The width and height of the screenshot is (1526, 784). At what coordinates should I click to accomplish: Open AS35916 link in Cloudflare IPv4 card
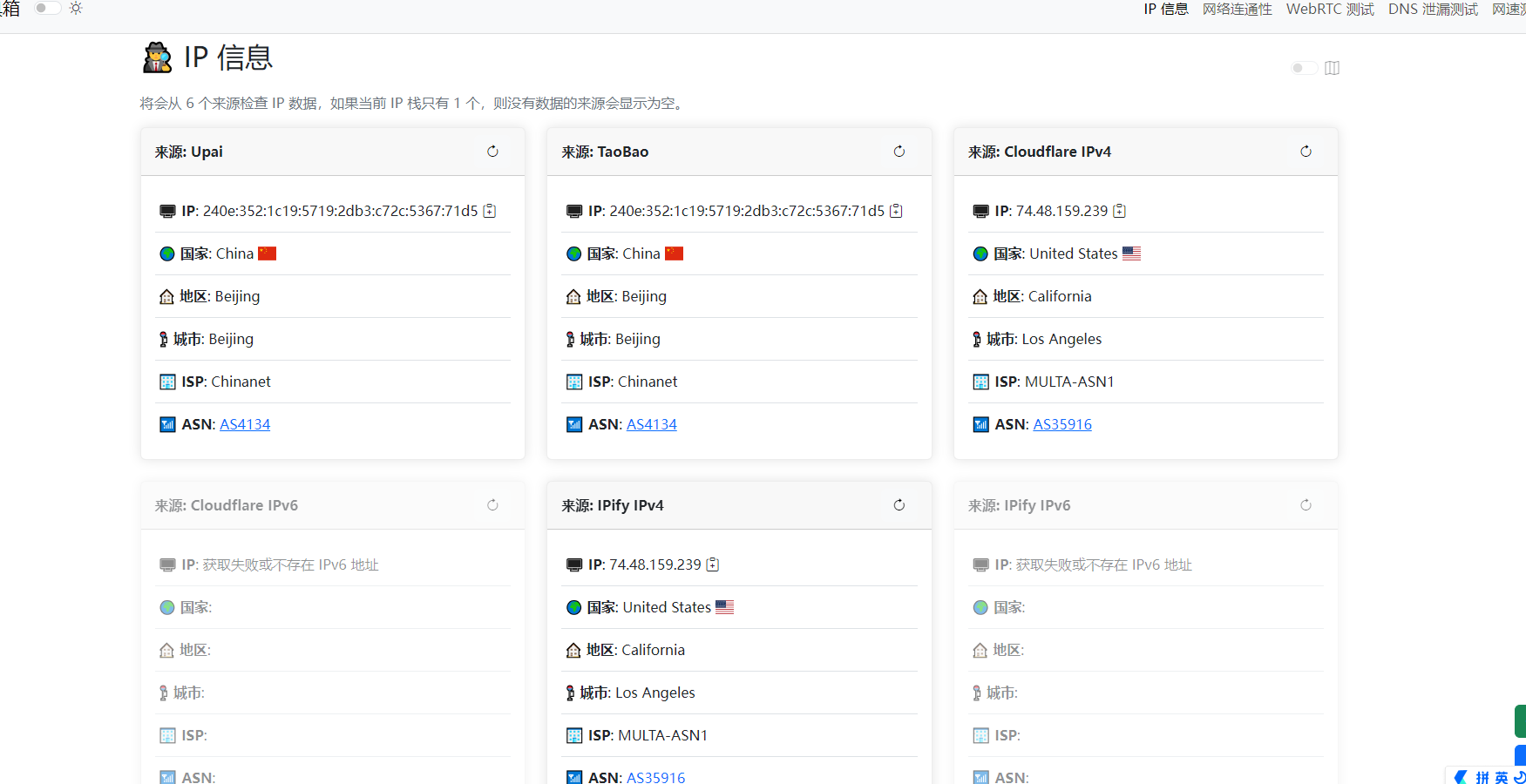[1061, 424]
